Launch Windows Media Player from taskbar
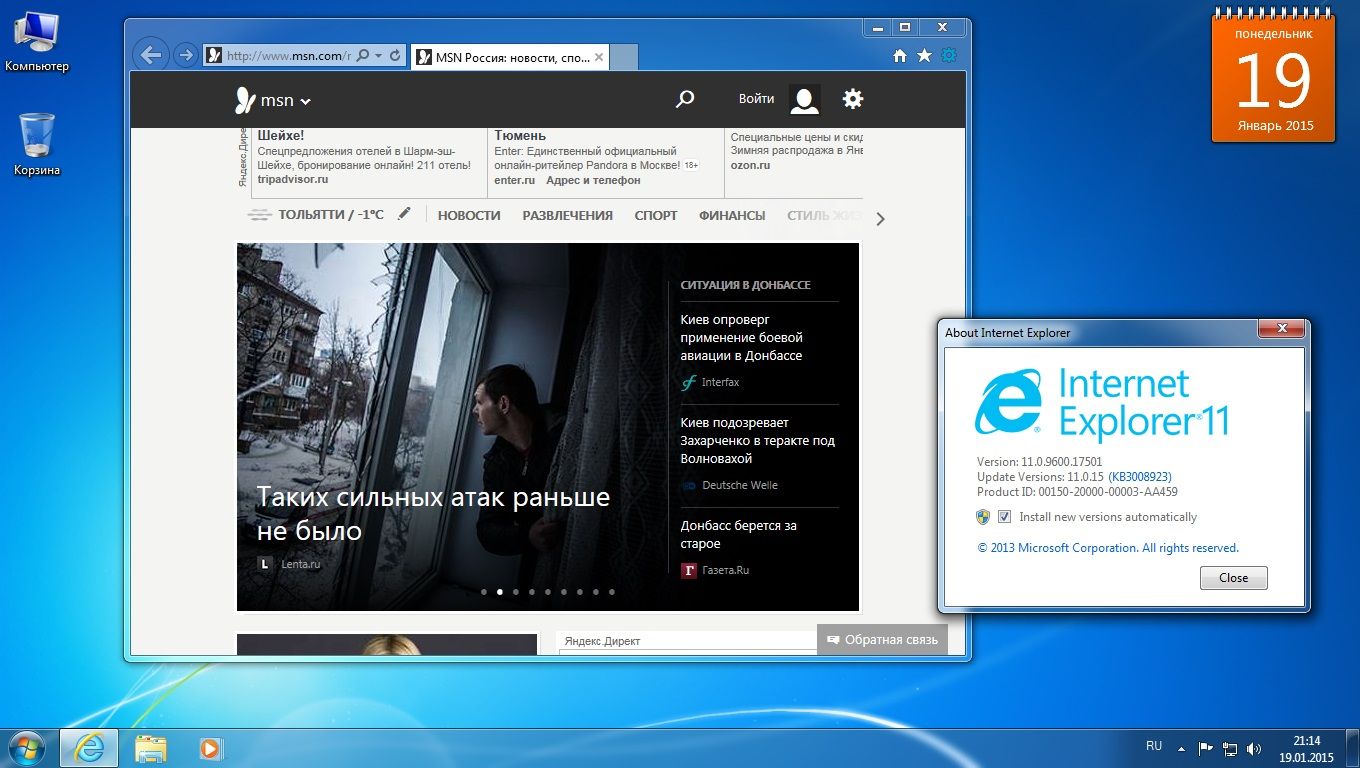Screen dimensions: 1360x768 209,748
